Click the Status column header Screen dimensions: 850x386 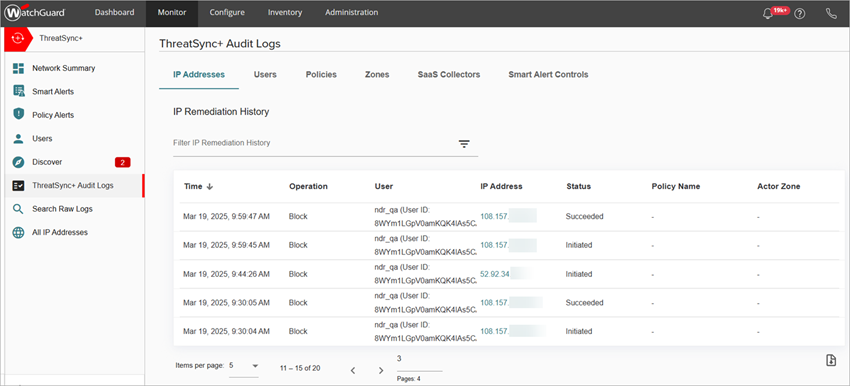click(x=578, y=186)
